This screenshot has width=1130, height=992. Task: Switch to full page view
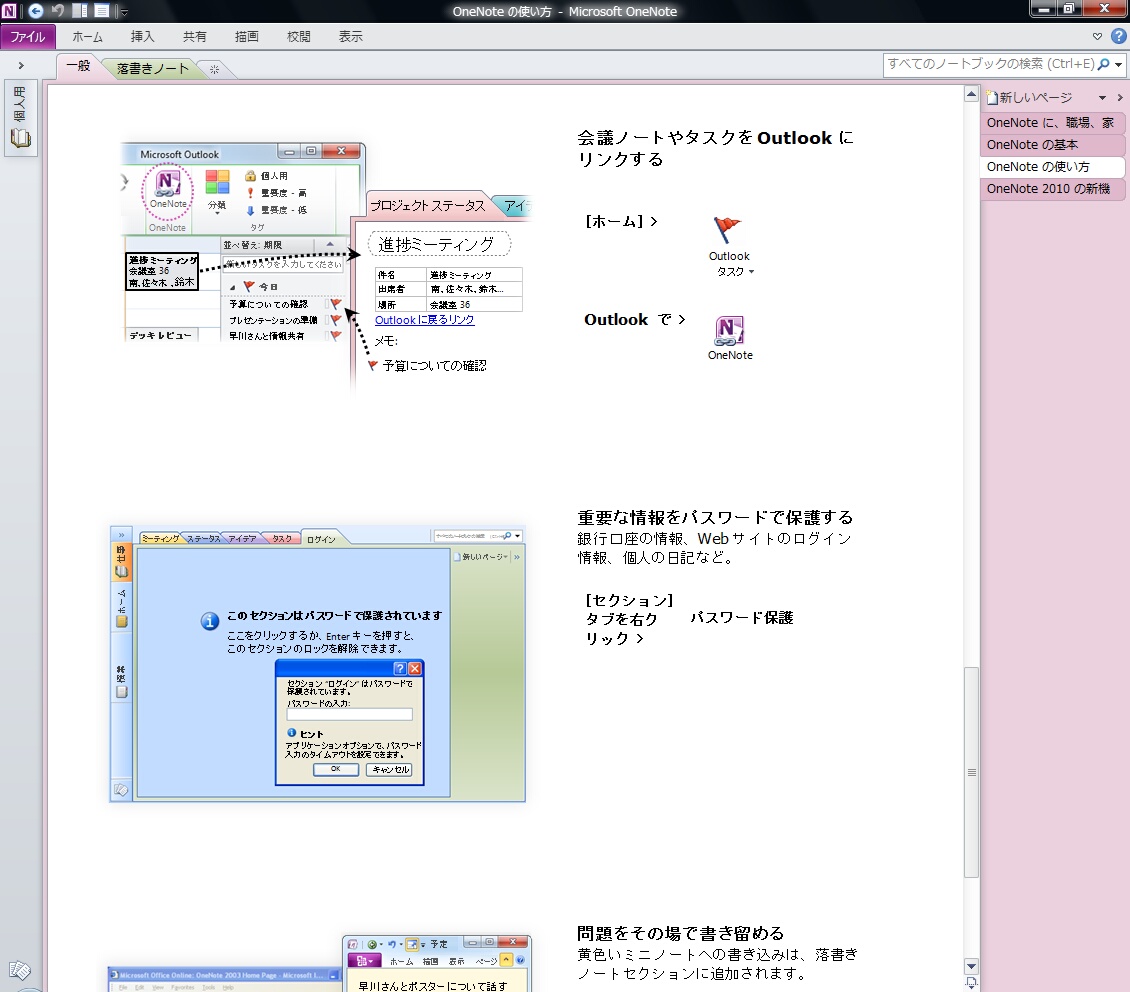pos(102,11)
